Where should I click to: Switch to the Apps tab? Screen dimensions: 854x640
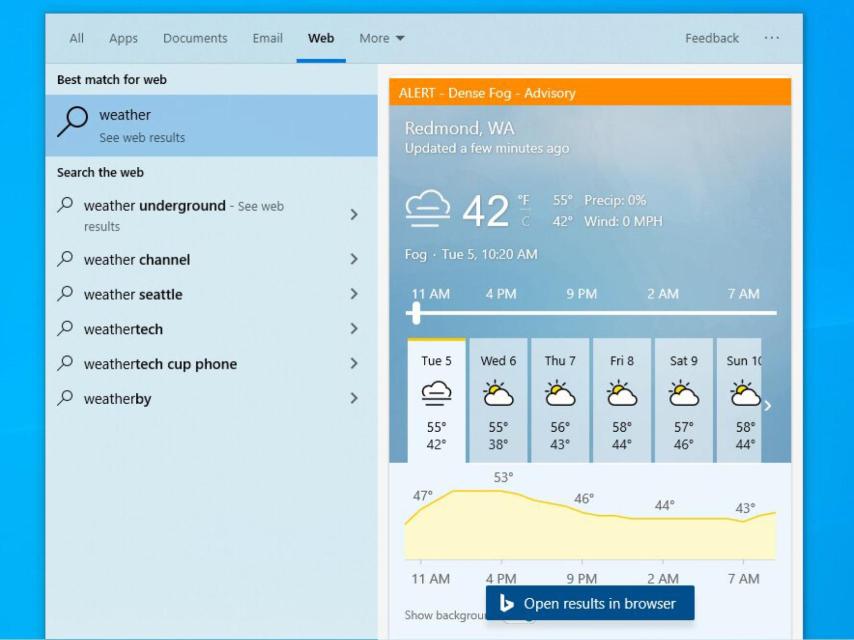(x=123, y=38)
